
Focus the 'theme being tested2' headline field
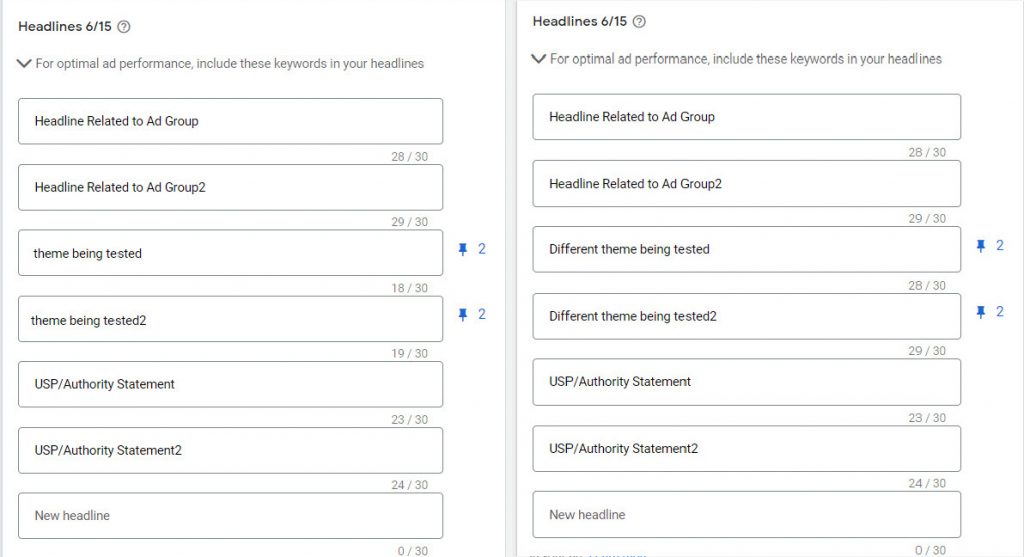coord(230,320)
